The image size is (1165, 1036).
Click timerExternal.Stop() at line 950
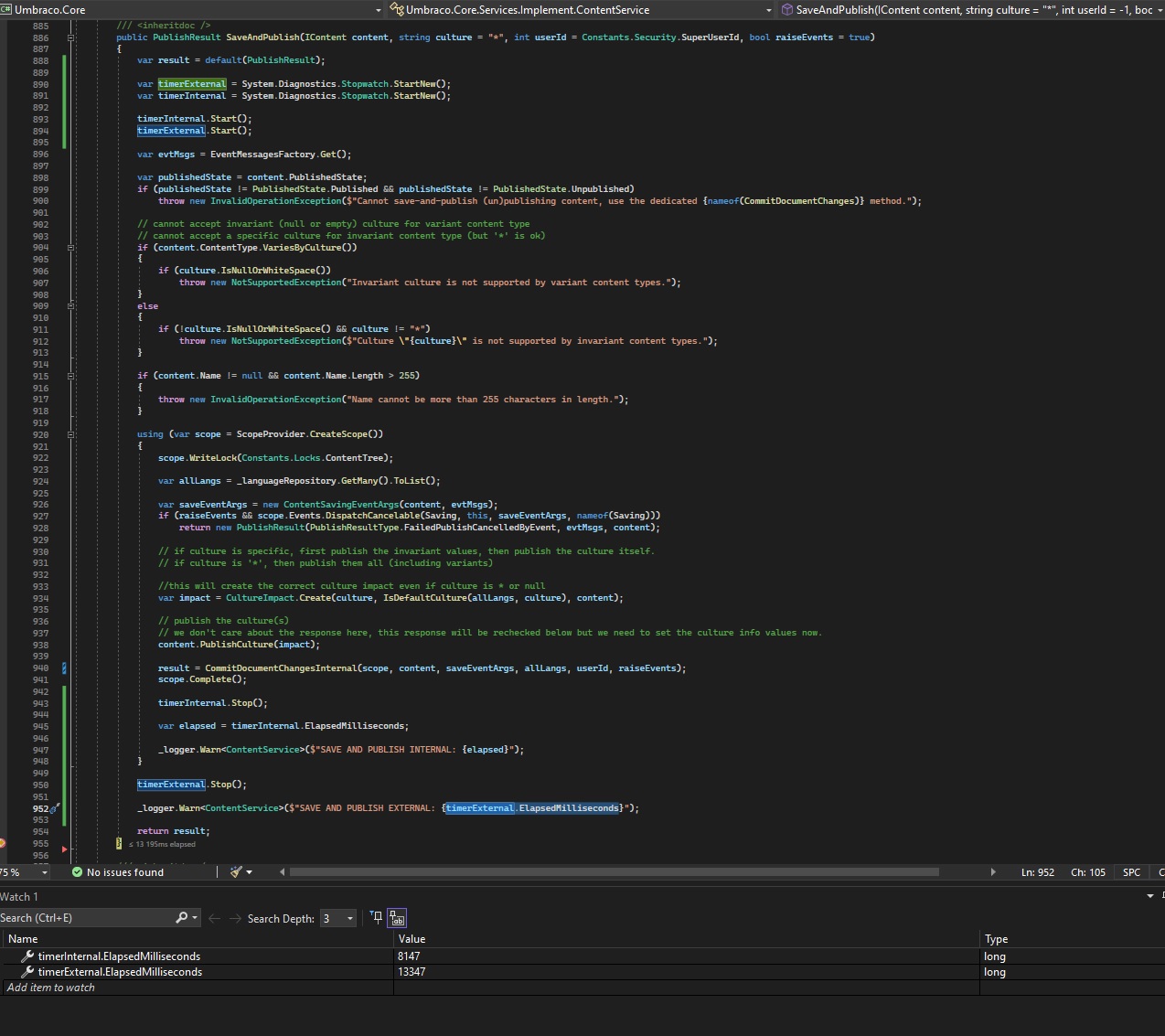pos(192,785)
